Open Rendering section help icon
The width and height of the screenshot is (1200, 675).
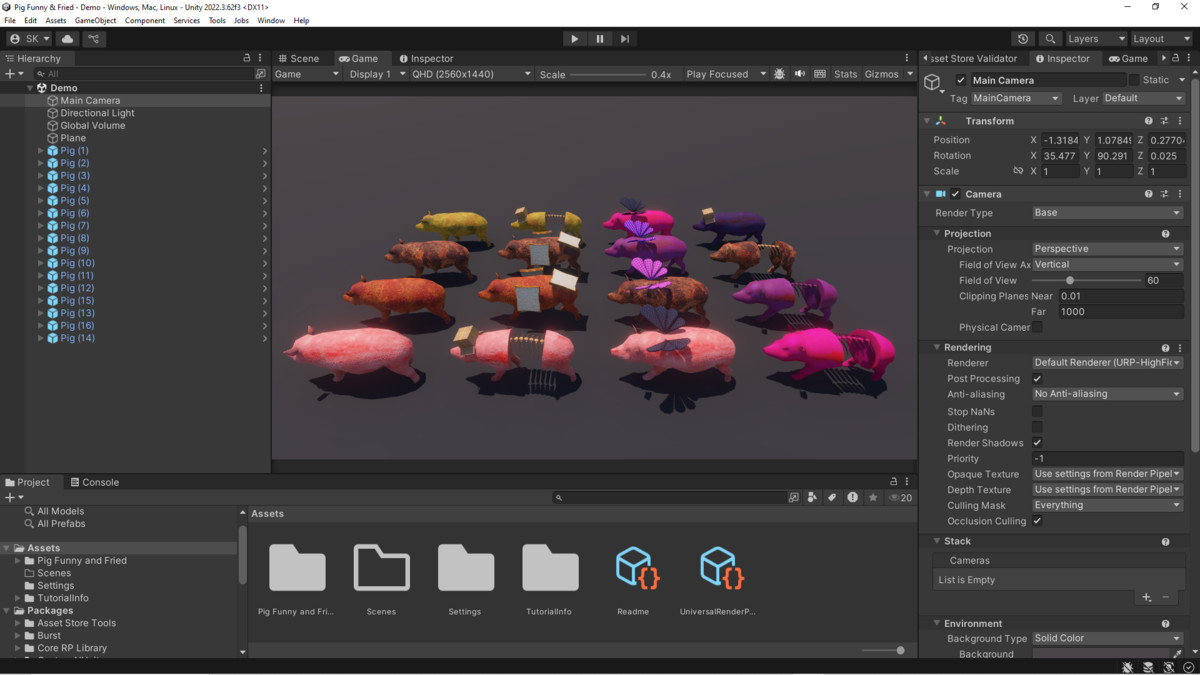click(1165, 347)
